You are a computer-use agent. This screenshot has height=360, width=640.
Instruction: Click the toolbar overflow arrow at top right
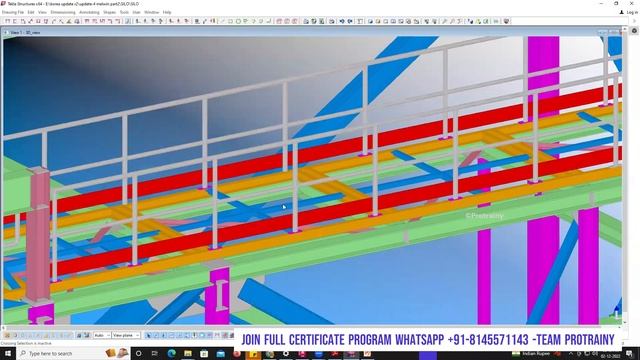pos(635,21)
